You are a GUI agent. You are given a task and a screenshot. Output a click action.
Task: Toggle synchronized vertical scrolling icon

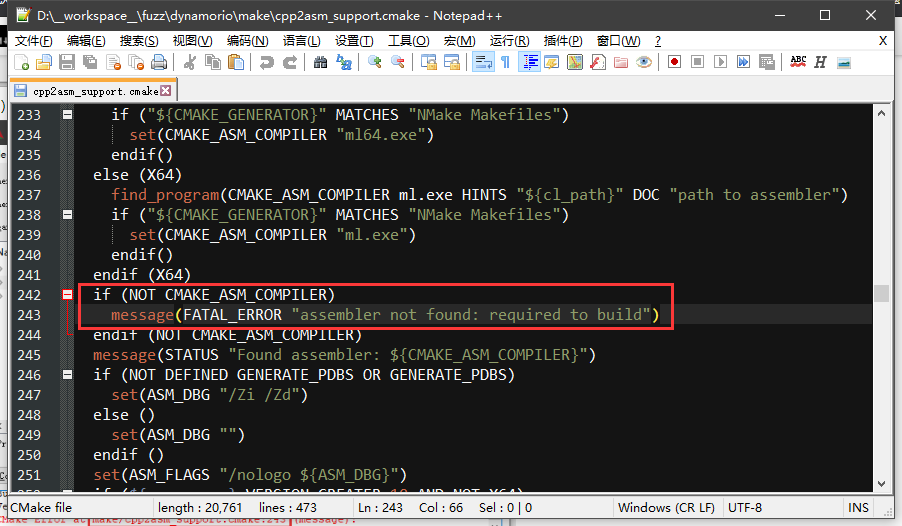(x=429, y=62)
